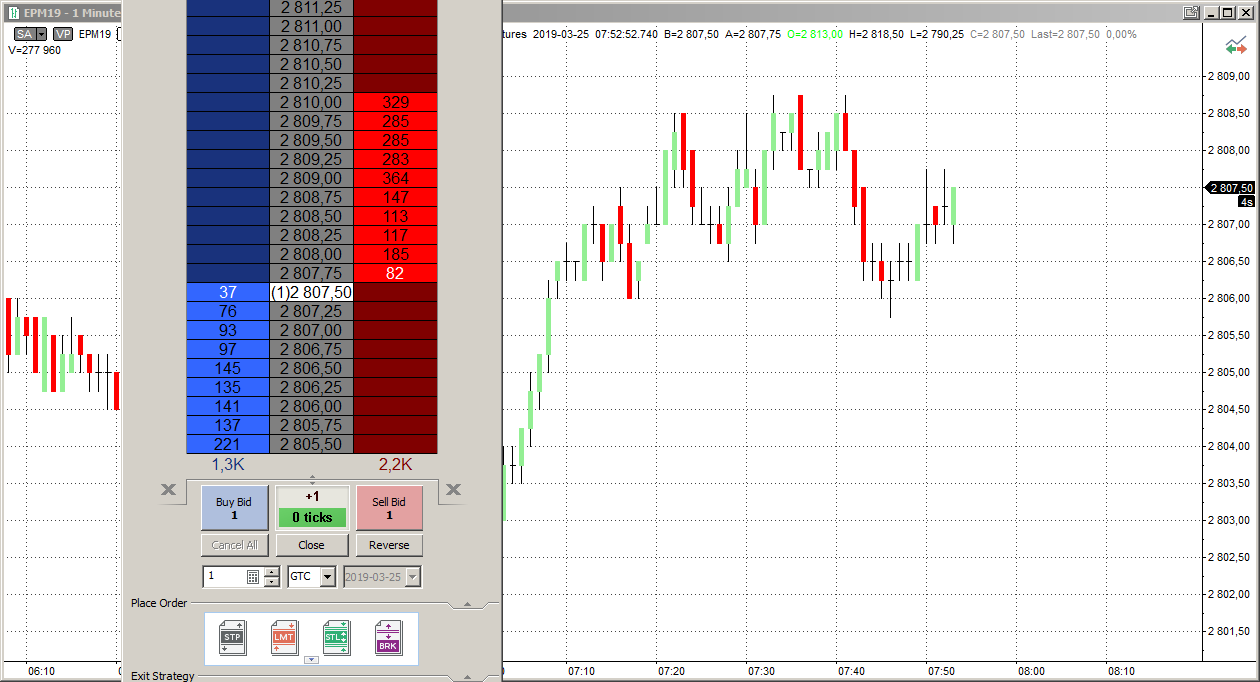Click price cell 2 809,50 in the ladder

pyautogui.click(x=312, y=140)
